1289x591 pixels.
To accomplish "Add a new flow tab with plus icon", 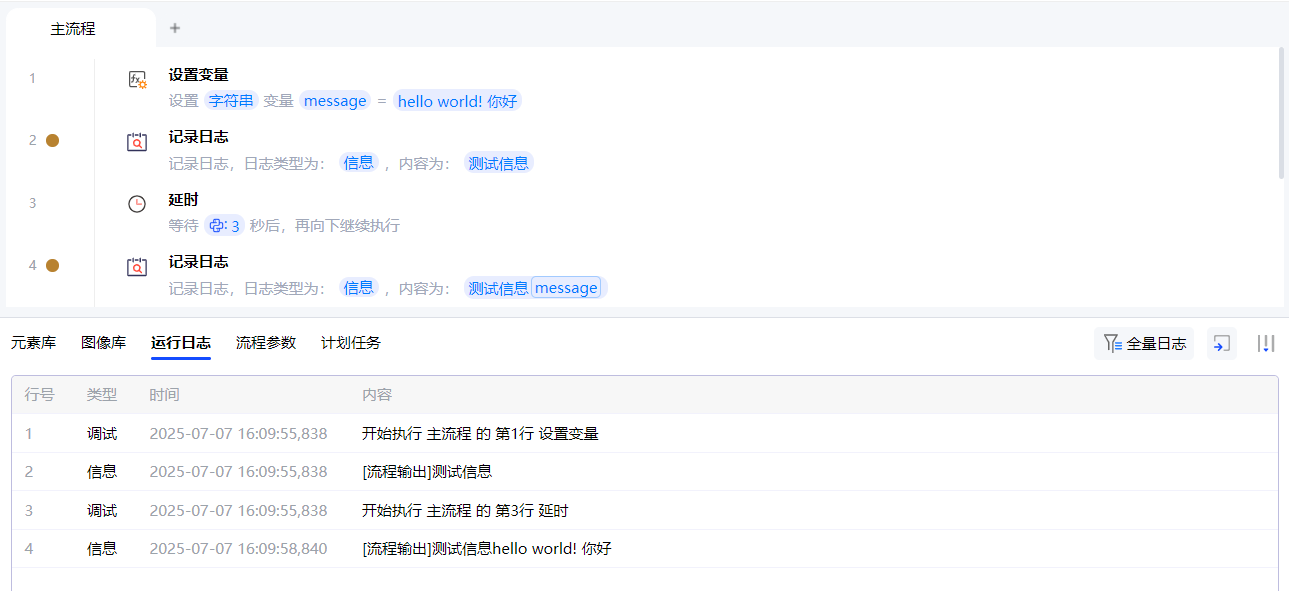I will coord(175,28).
